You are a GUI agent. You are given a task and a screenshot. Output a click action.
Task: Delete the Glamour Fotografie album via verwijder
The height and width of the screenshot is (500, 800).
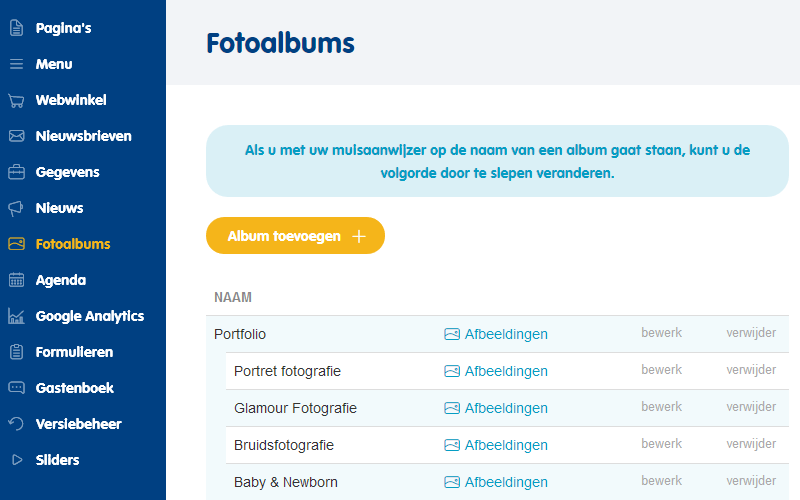tap(751, 407)
